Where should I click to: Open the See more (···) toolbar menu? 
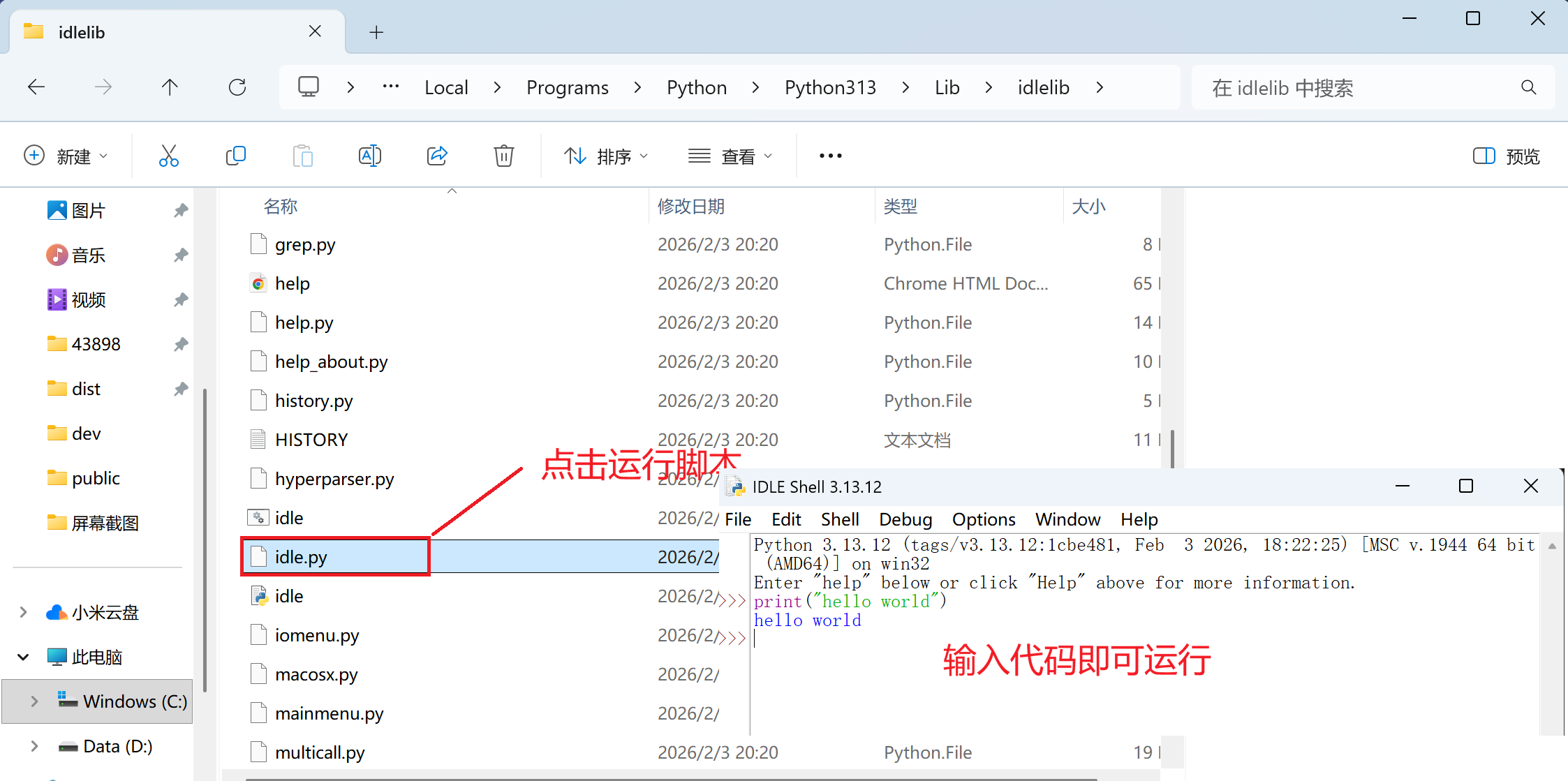click(x=829, y=156)
